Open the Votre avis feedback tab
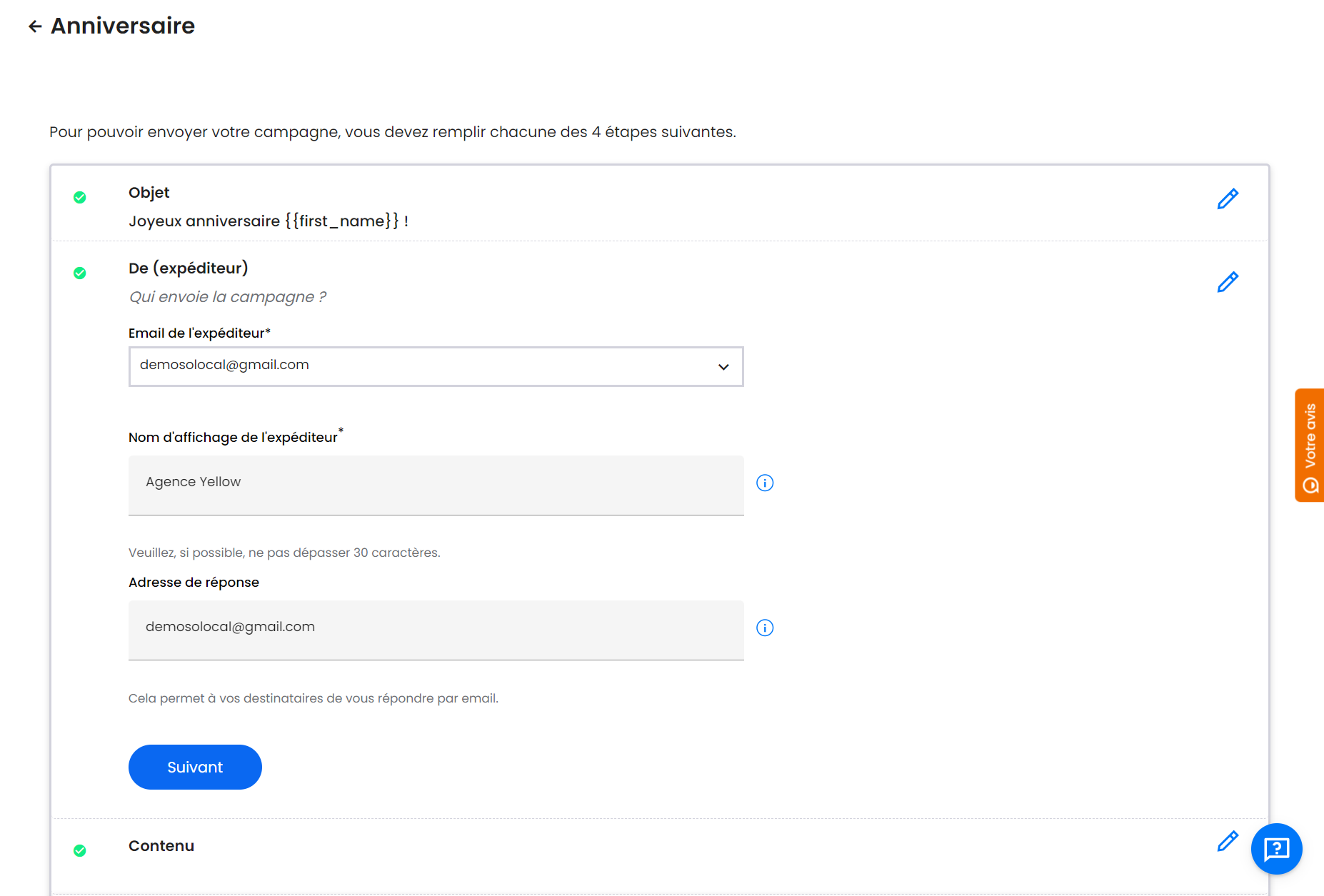 click(1310, 446)
